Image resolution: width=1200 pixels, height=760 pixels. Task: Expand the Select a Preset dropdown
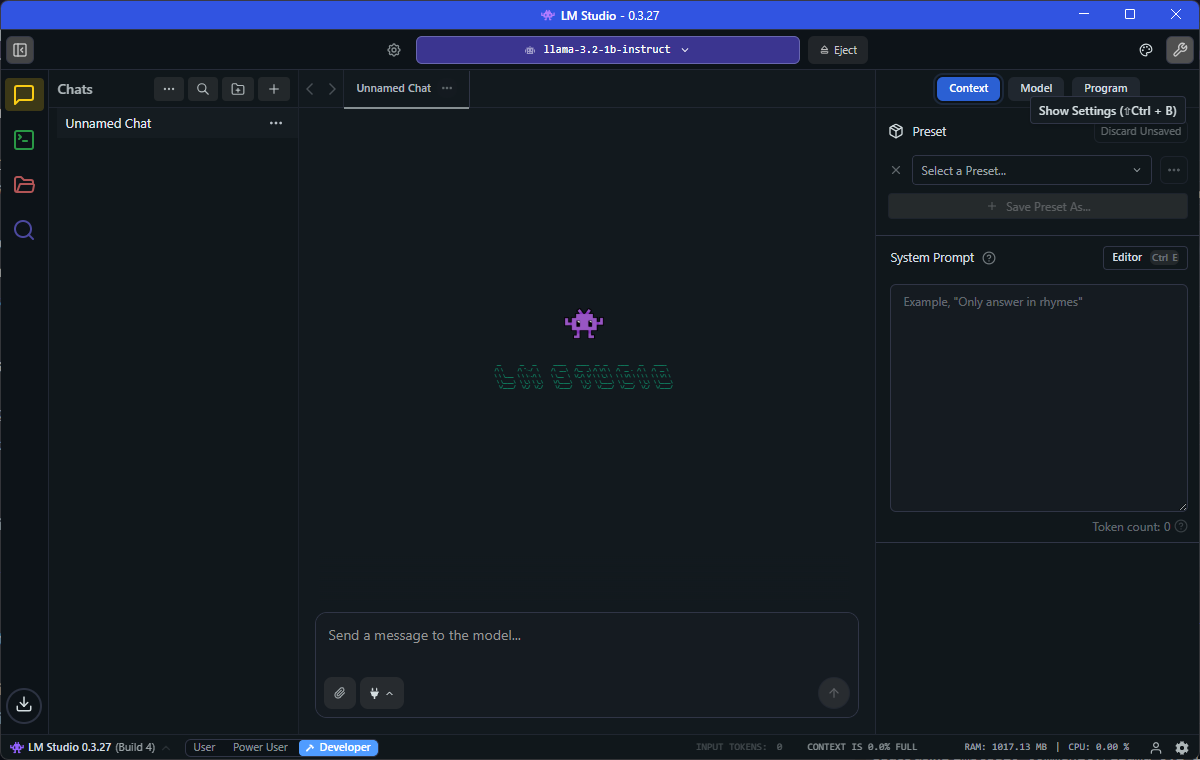pyautogui.click(x=1031, y=170)
